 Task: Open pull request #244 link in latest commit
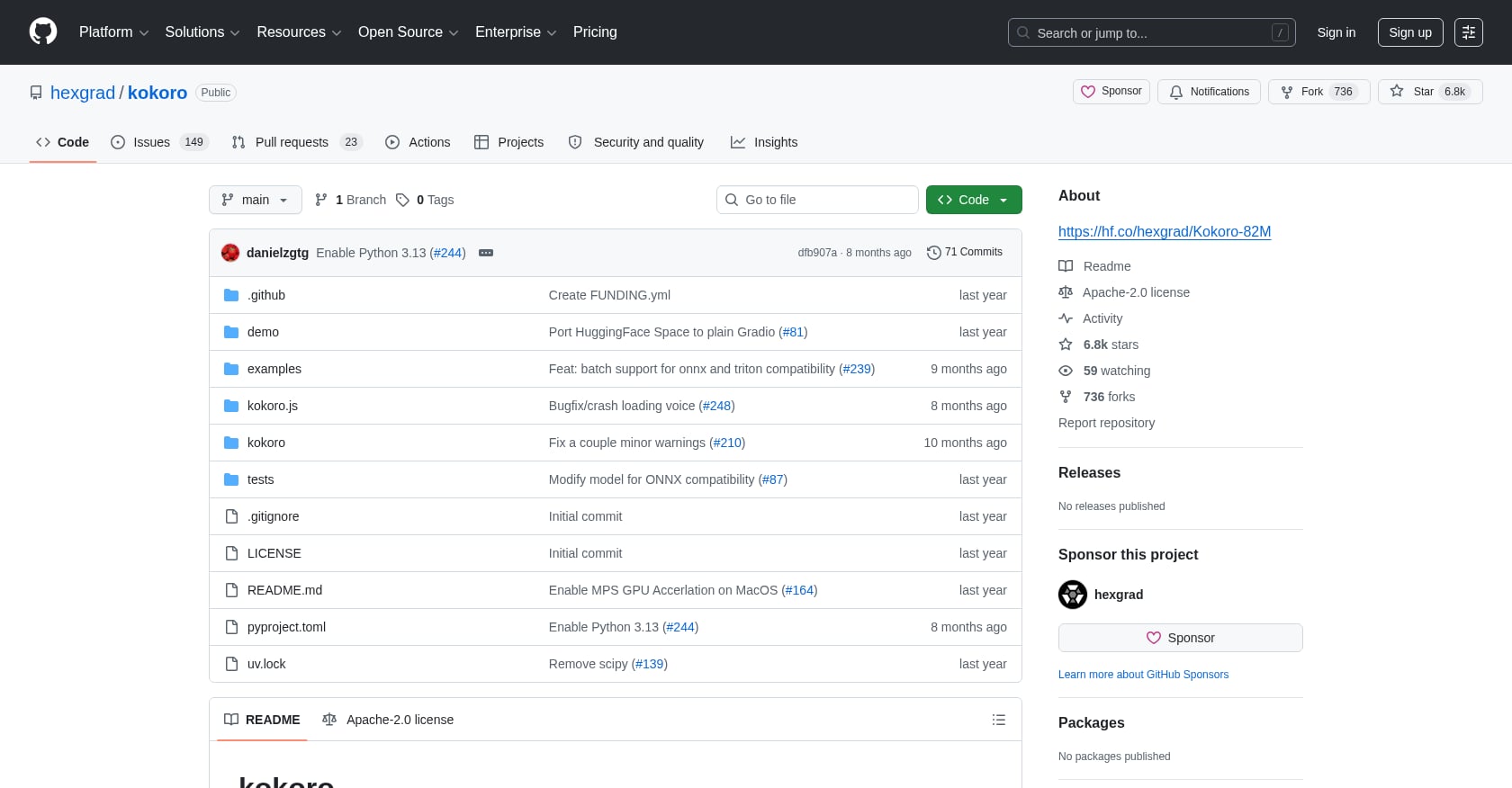tap(447, 253)
